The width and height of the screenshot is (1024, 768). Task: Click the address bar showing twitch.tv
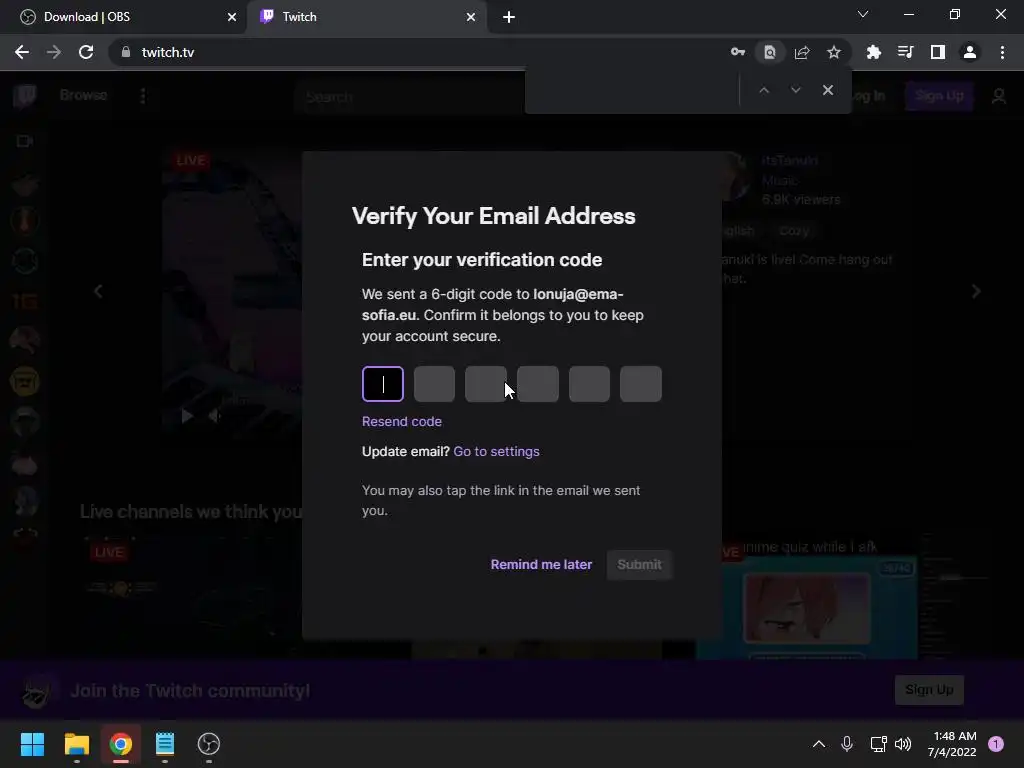(418, 52)
